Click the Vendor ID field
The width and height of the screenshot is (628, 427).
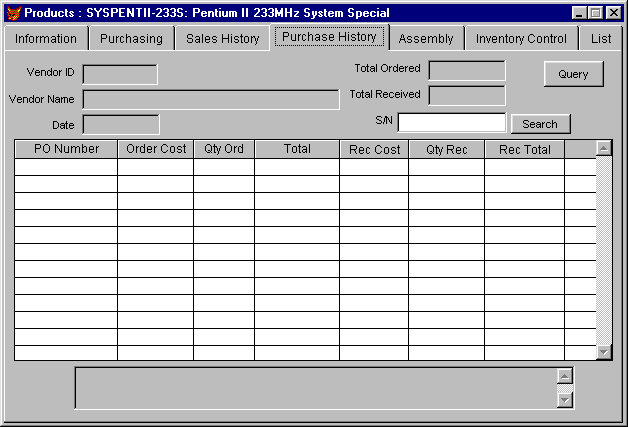click(120, 74)
